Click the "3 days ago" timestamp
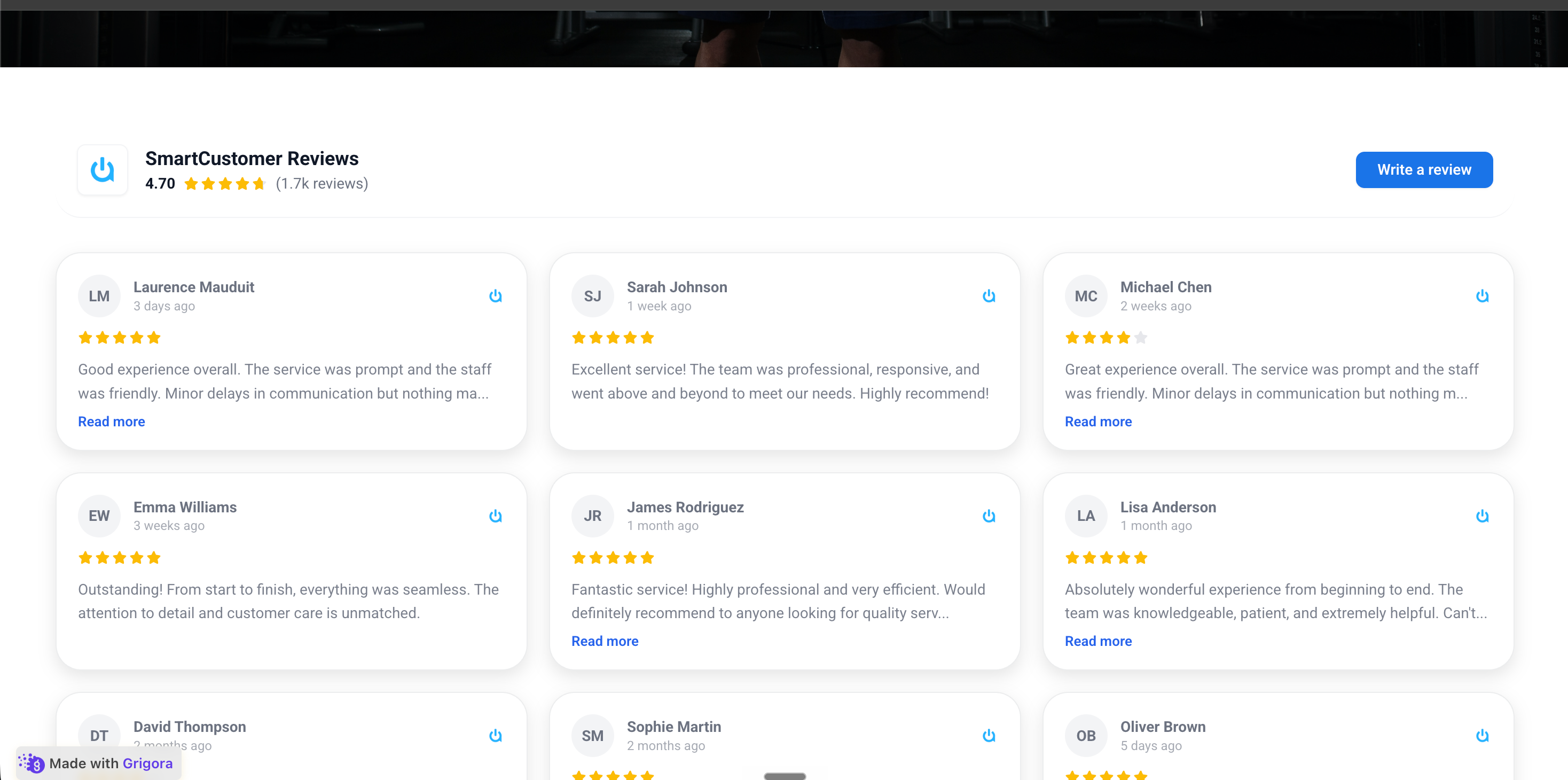The width and height of the screenshot is (1568, 780). point(164,306)
